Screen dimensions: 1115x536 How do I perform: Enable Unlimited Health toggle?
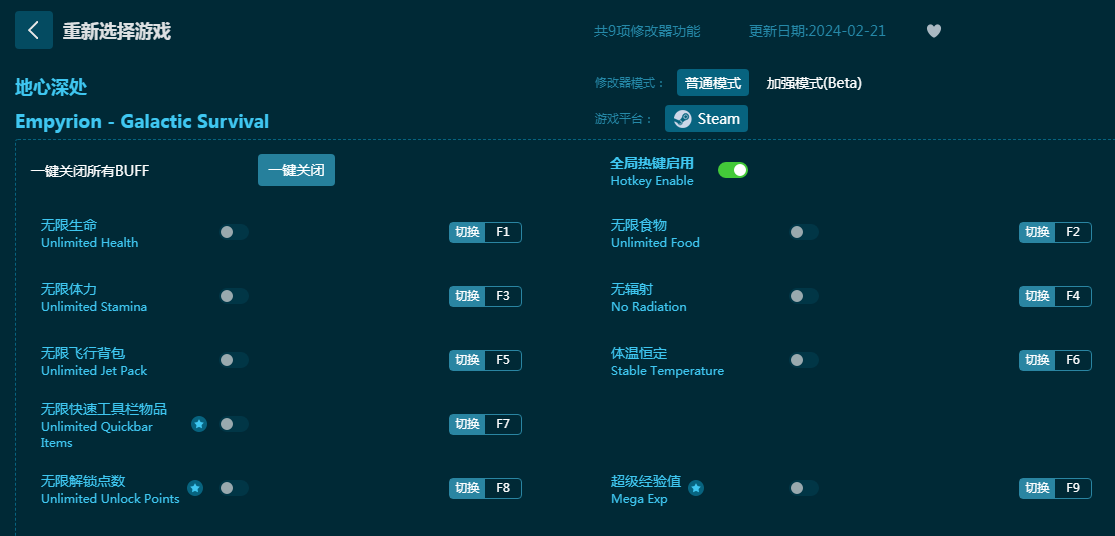pyautogui.click(x=234, y=232)
